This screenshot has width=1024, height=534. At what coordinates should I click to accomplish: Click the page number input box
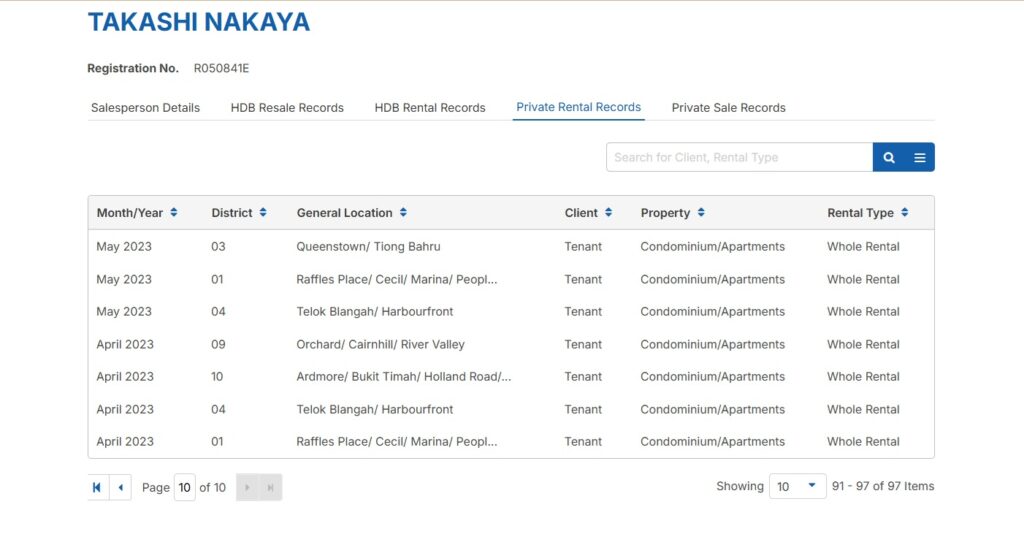[184, 487]
